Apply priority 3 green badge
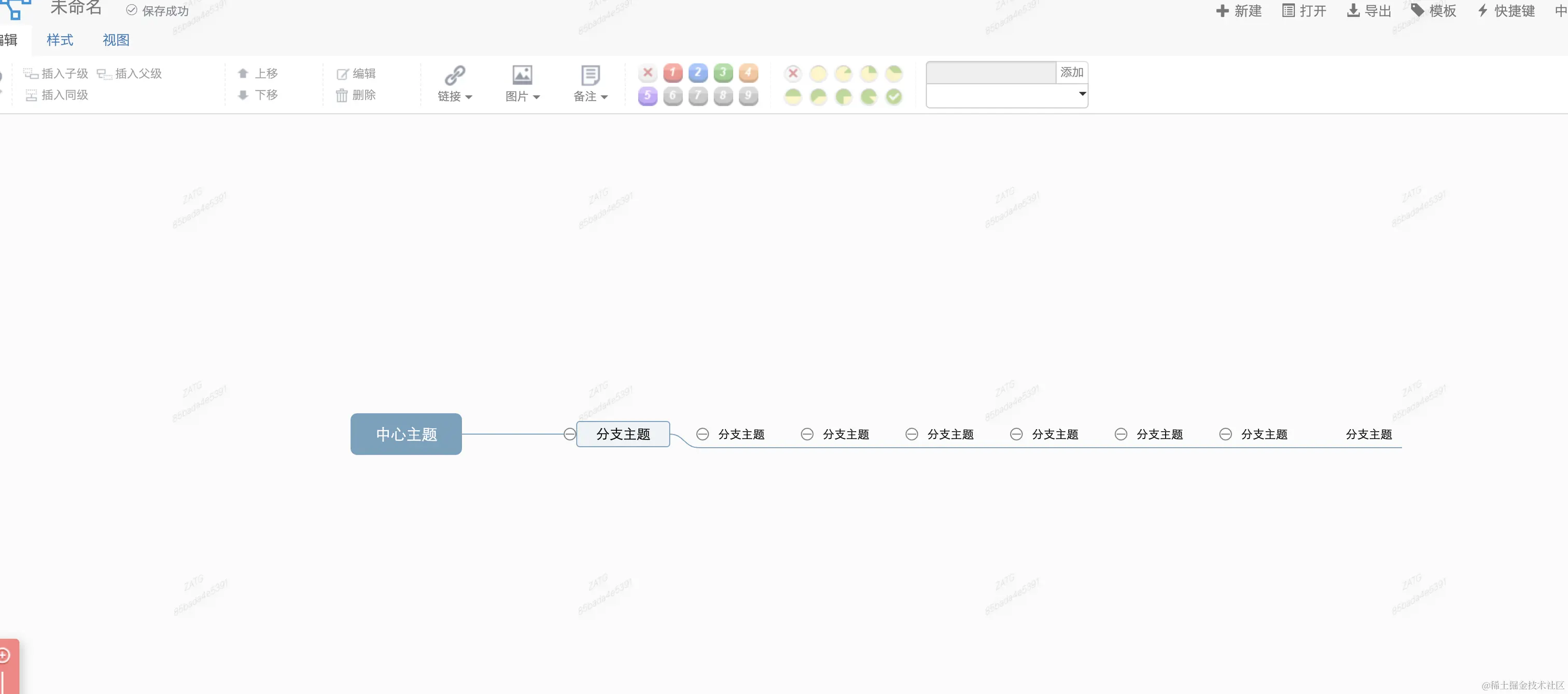This screenshot has width=1568, height=694. point(723,73)
